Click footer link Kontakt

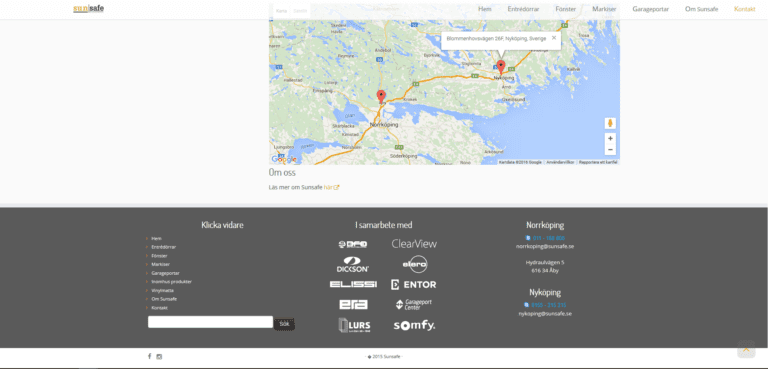tap(159, 308)
